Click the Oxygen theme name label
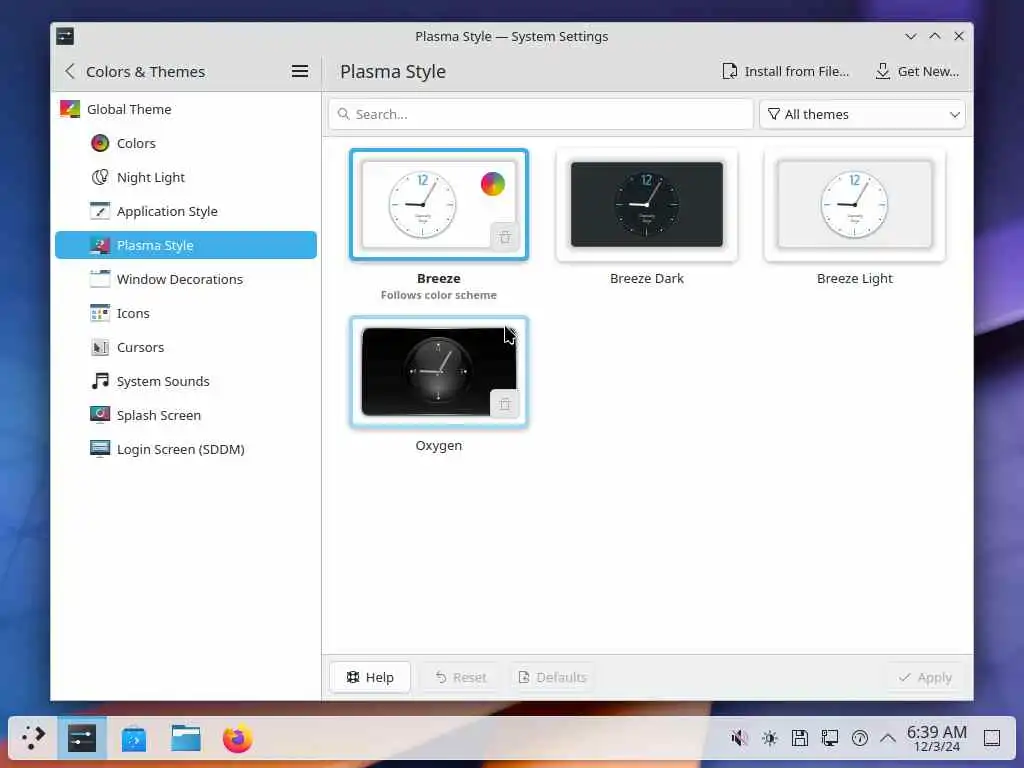The width and height of the screenshot is (1024, 768). (x=439, y=445)
